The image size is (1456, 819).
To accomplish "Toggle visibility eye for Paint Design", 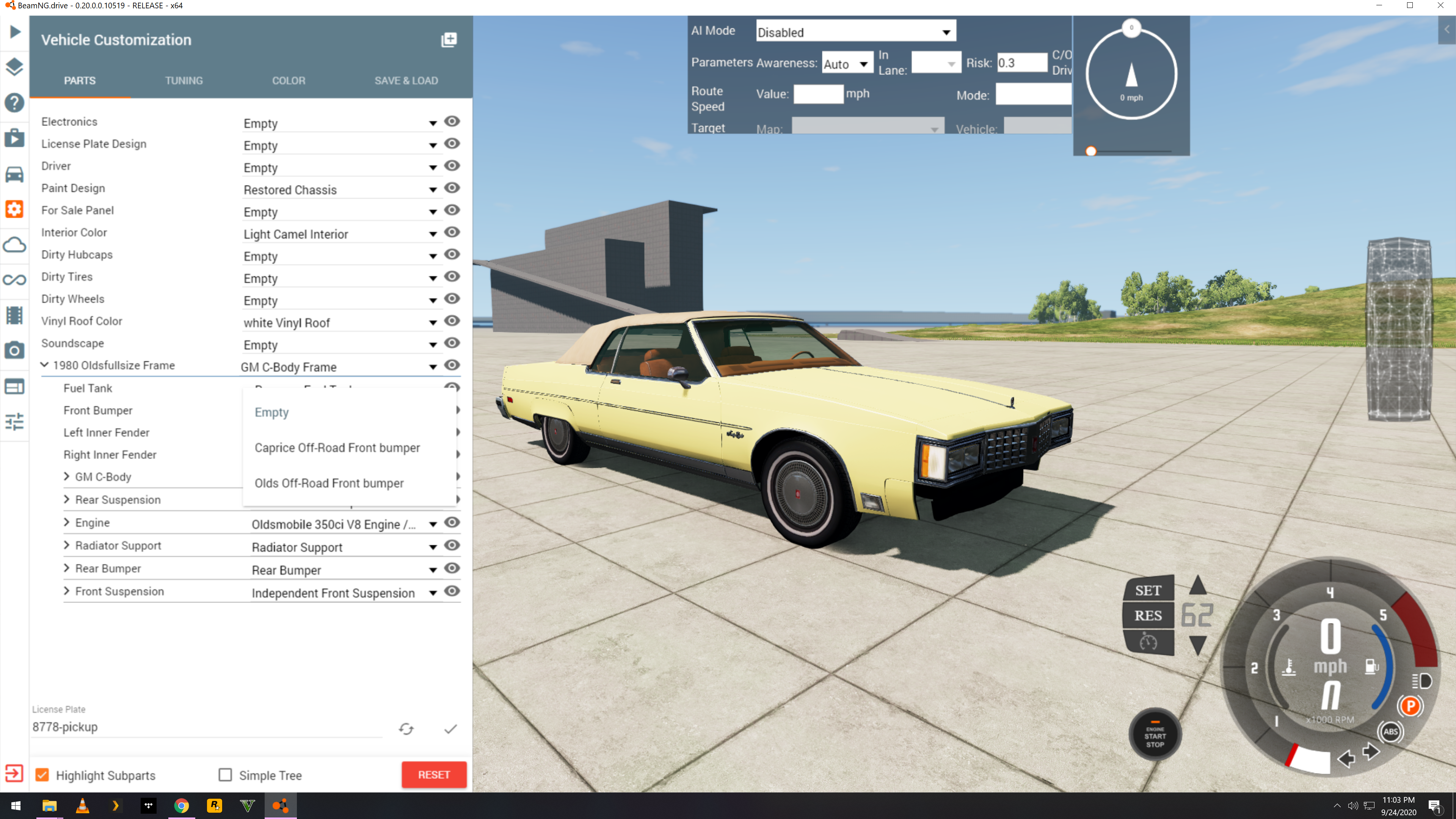I will pyautogui.click(x=452, y=188).
